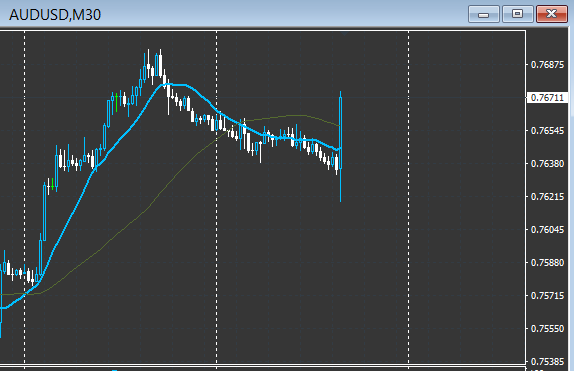
Task: Click the highest candle at the chart peak
Action: pyautogui.click(x=160, y=64)
